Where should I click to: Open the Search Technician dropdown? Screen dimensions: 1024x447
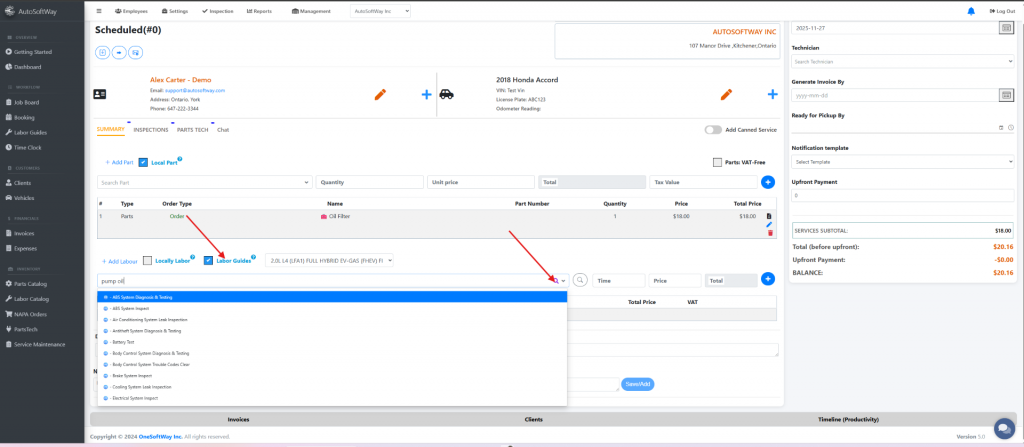(902, 61)
